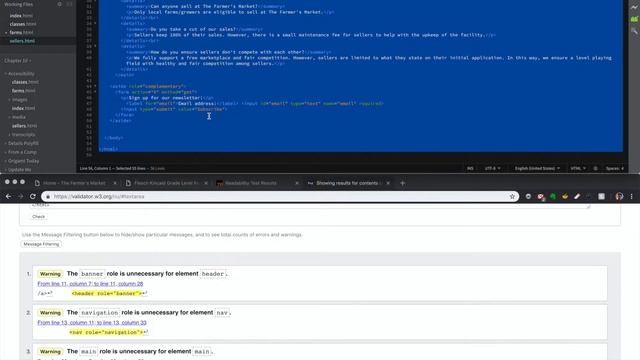640x360 pixels.
Task: Toggle INS insert mode in status bar
Action: point(470,168)
